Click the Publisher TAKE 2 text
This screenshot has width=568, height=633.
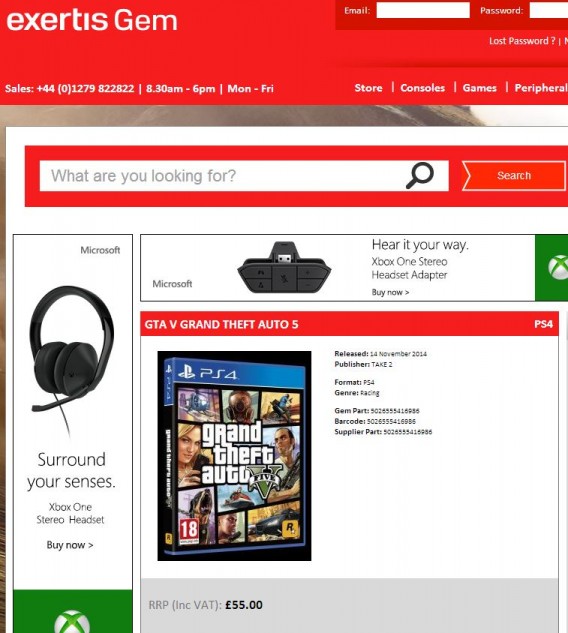(363, 365)
